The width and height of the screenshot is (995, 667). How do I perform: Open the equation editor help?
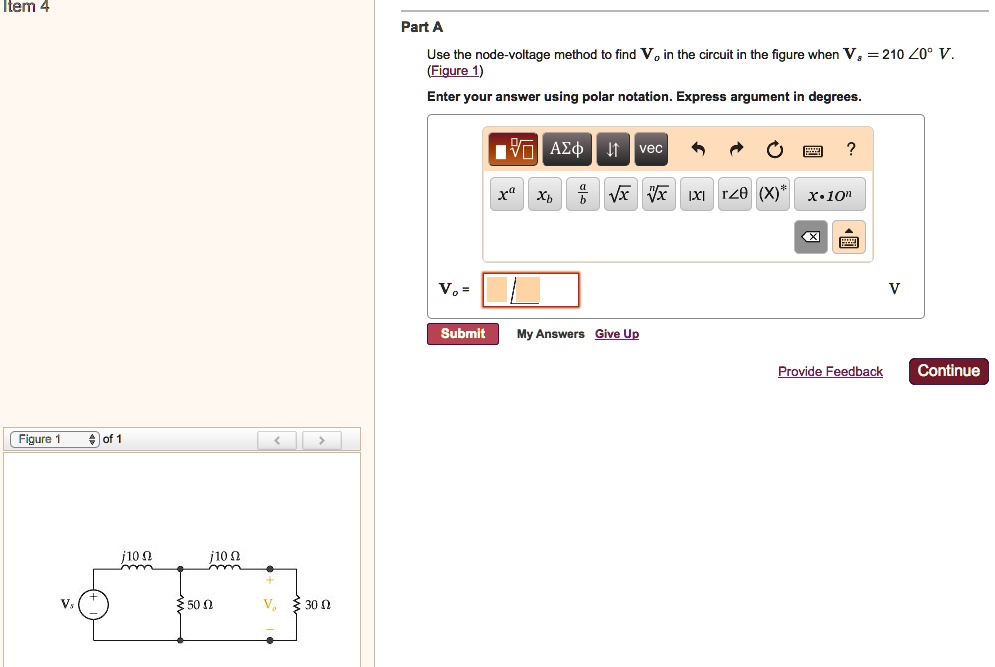click(849, 148)
